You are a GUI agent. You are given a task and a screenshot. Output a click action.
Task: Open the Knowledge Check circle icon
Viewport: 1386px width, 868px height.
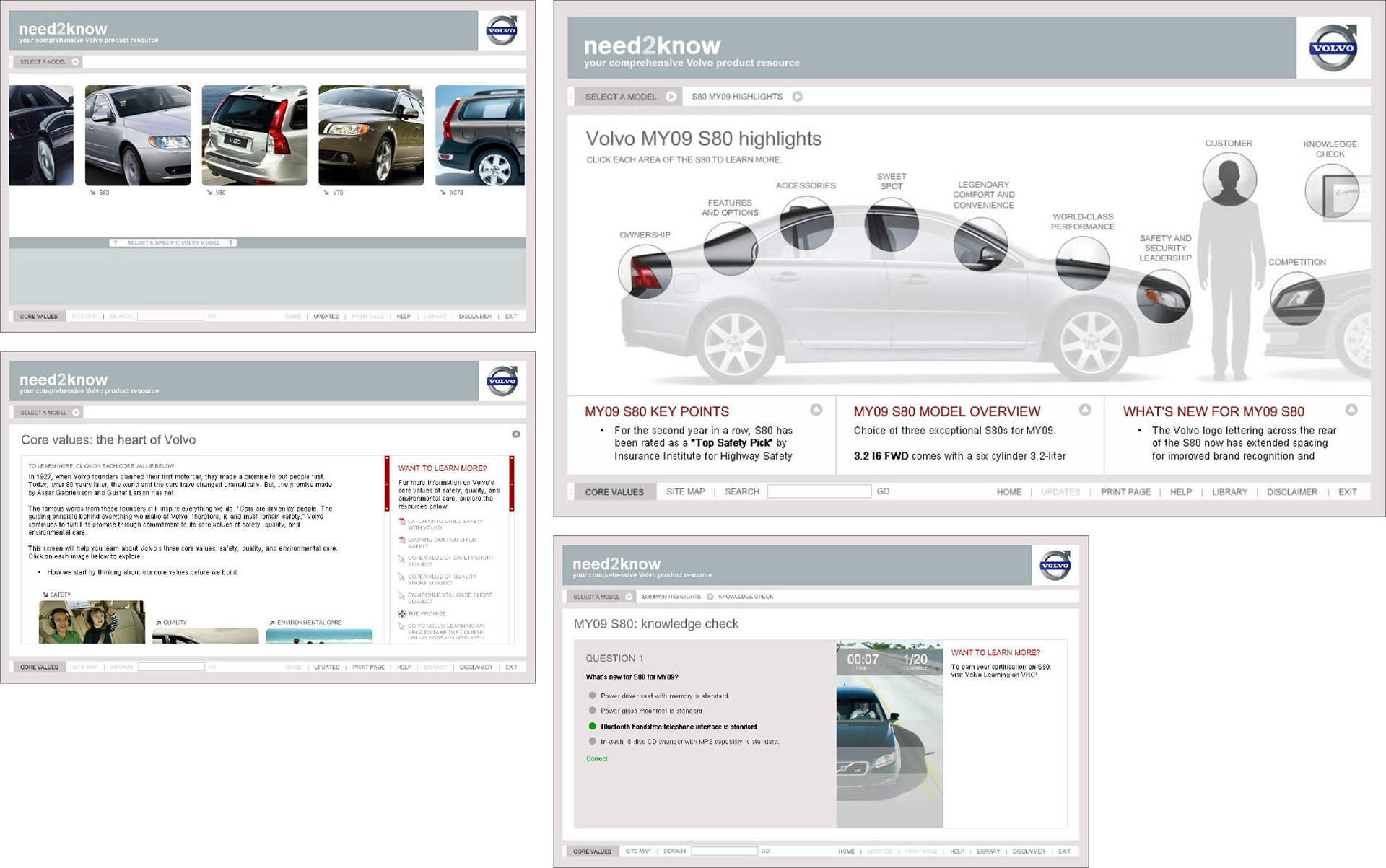point(1331,191)
